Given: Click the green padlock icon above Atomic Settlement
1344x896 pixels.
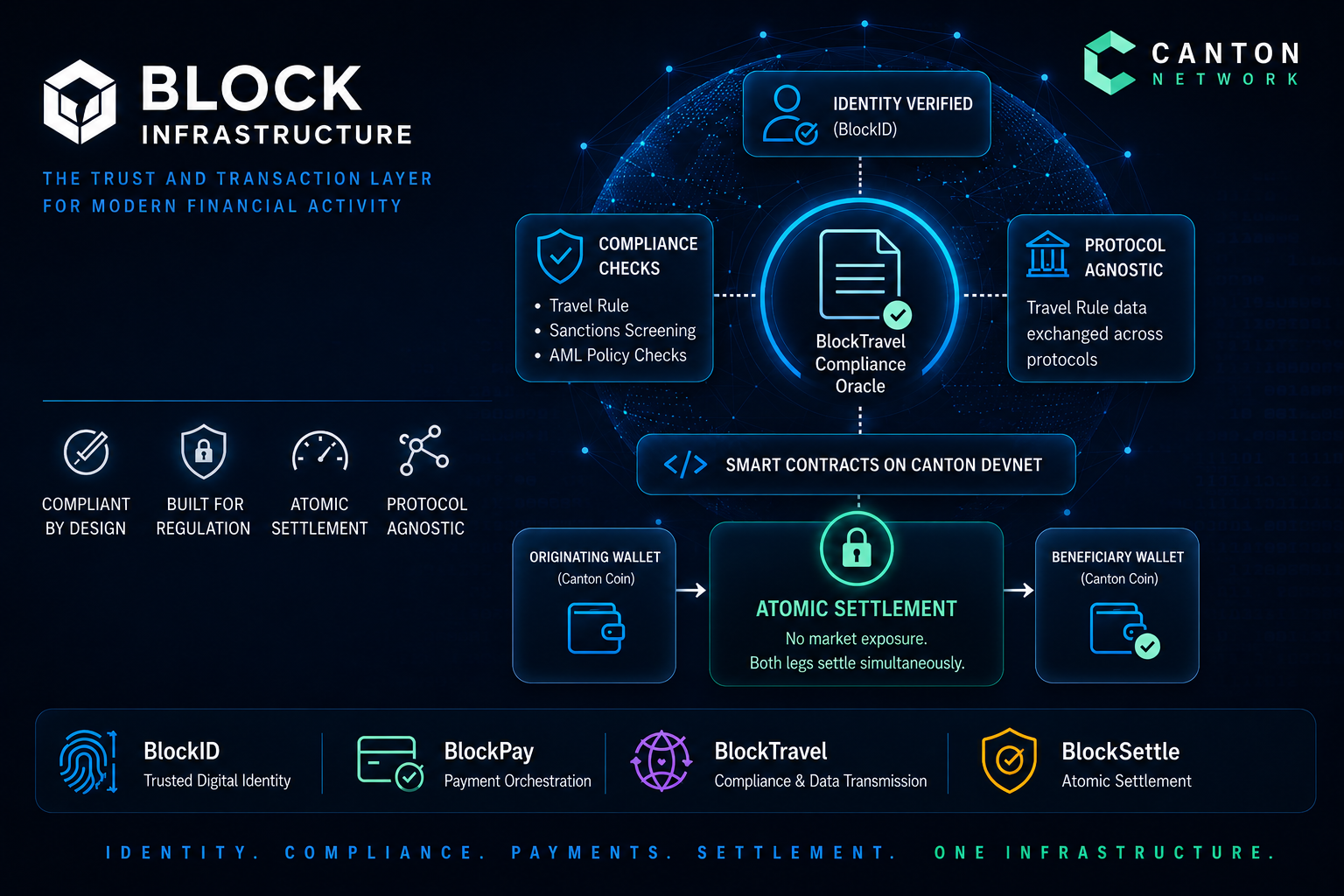Looking at the screenshot, I should tap(857, 550).
